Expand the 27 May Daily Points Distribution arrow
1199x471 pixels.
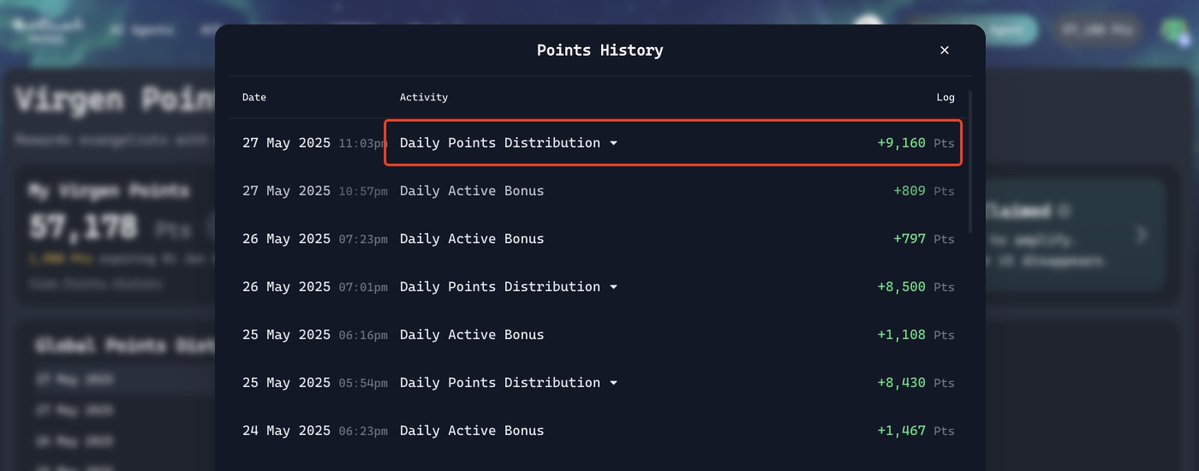tap(613, 144)
